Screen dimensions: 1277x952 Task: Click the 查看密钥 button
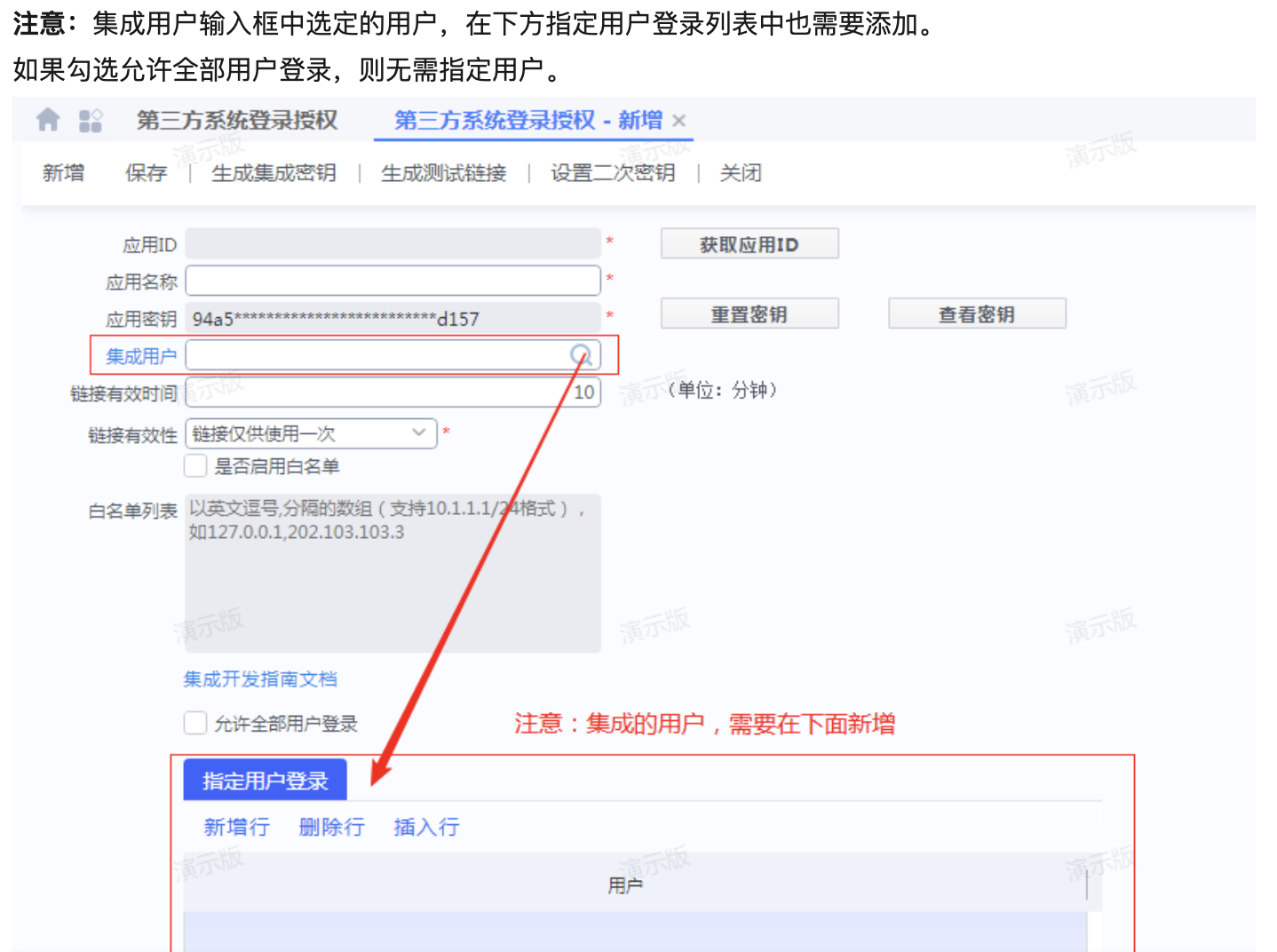coord(977,313)
